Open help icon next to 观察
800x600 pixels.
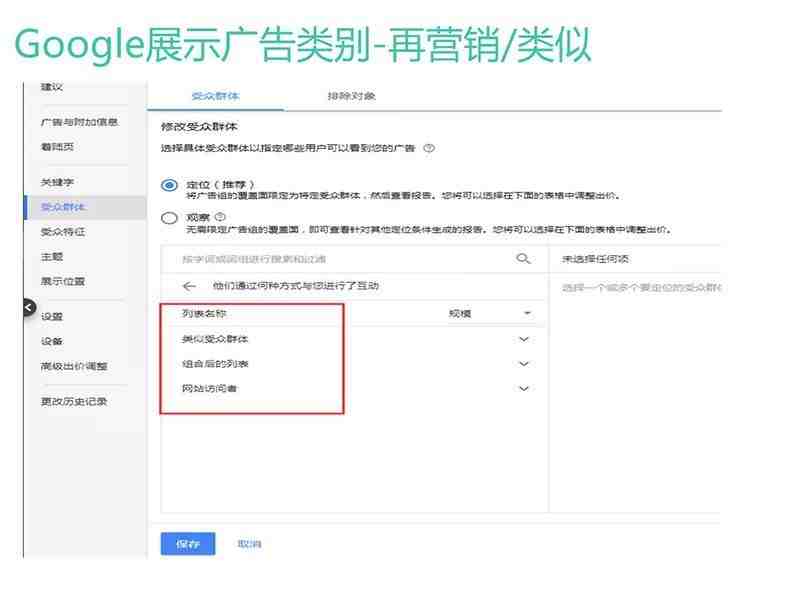(x=220, y=217)
